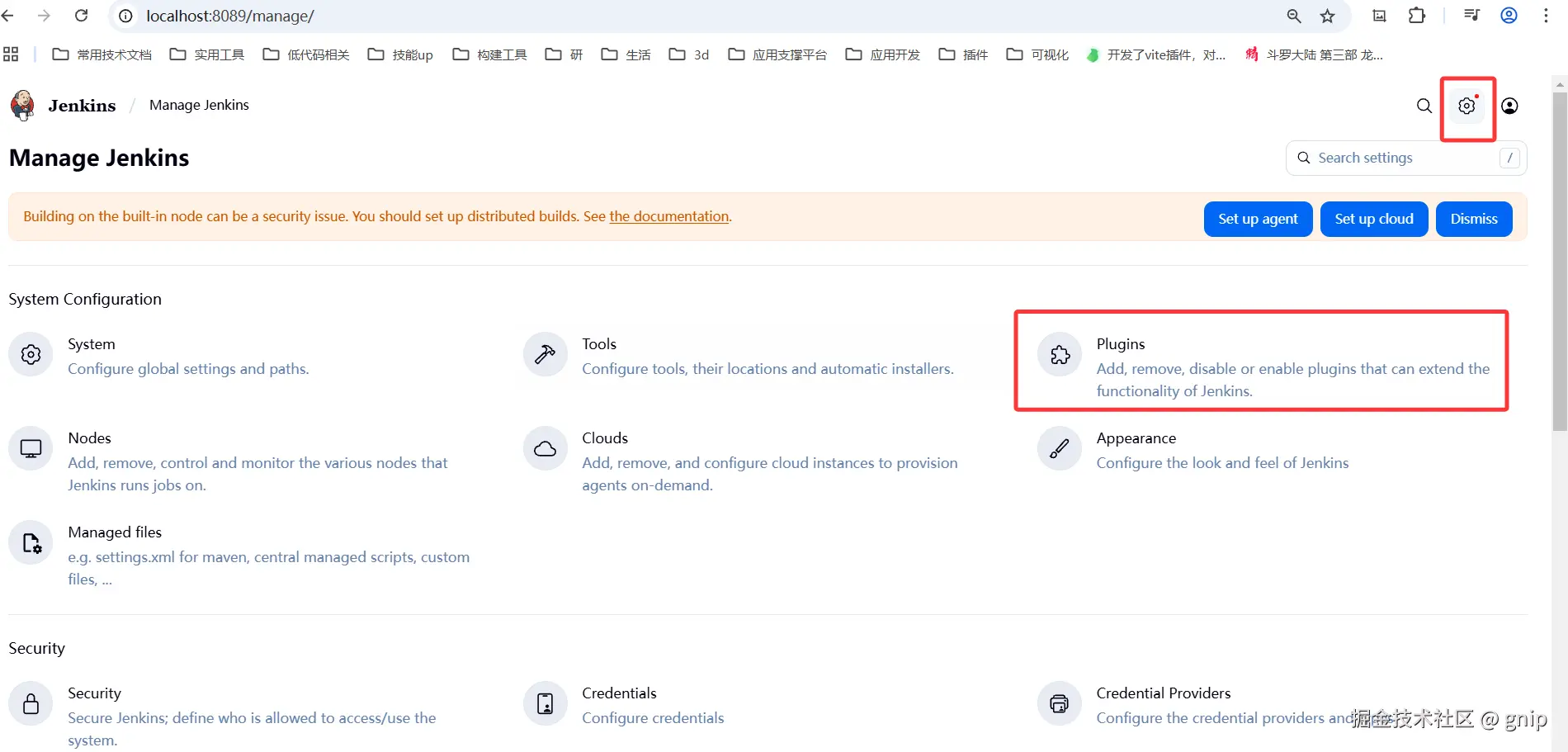Click the Appearance paintbrush icon
The height and width of the screenshot is (752, 1568).
click(1060, 449)
